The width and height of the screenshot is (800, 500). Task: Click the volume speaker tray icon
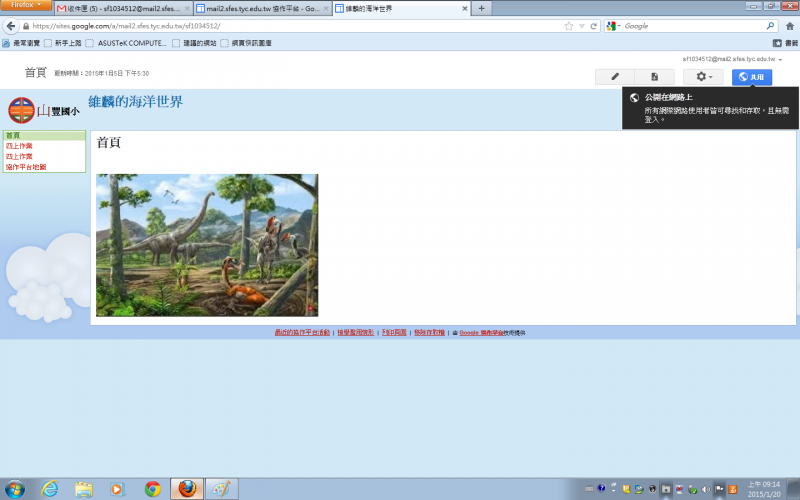point(706,489)
